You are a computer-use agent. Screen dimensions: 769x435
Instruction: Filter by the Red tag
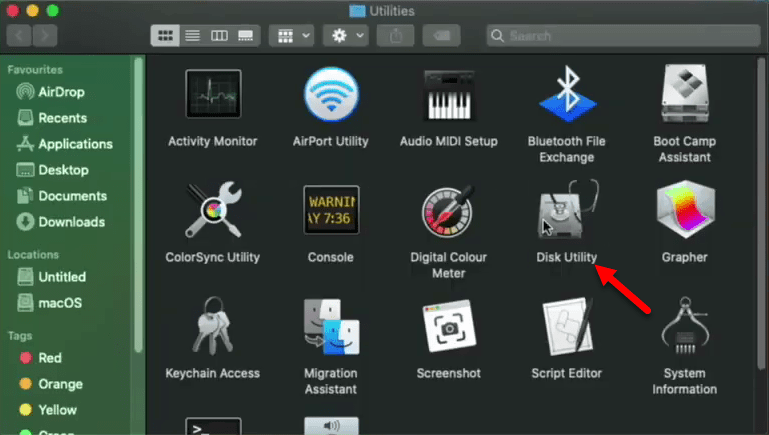[40, 358]
